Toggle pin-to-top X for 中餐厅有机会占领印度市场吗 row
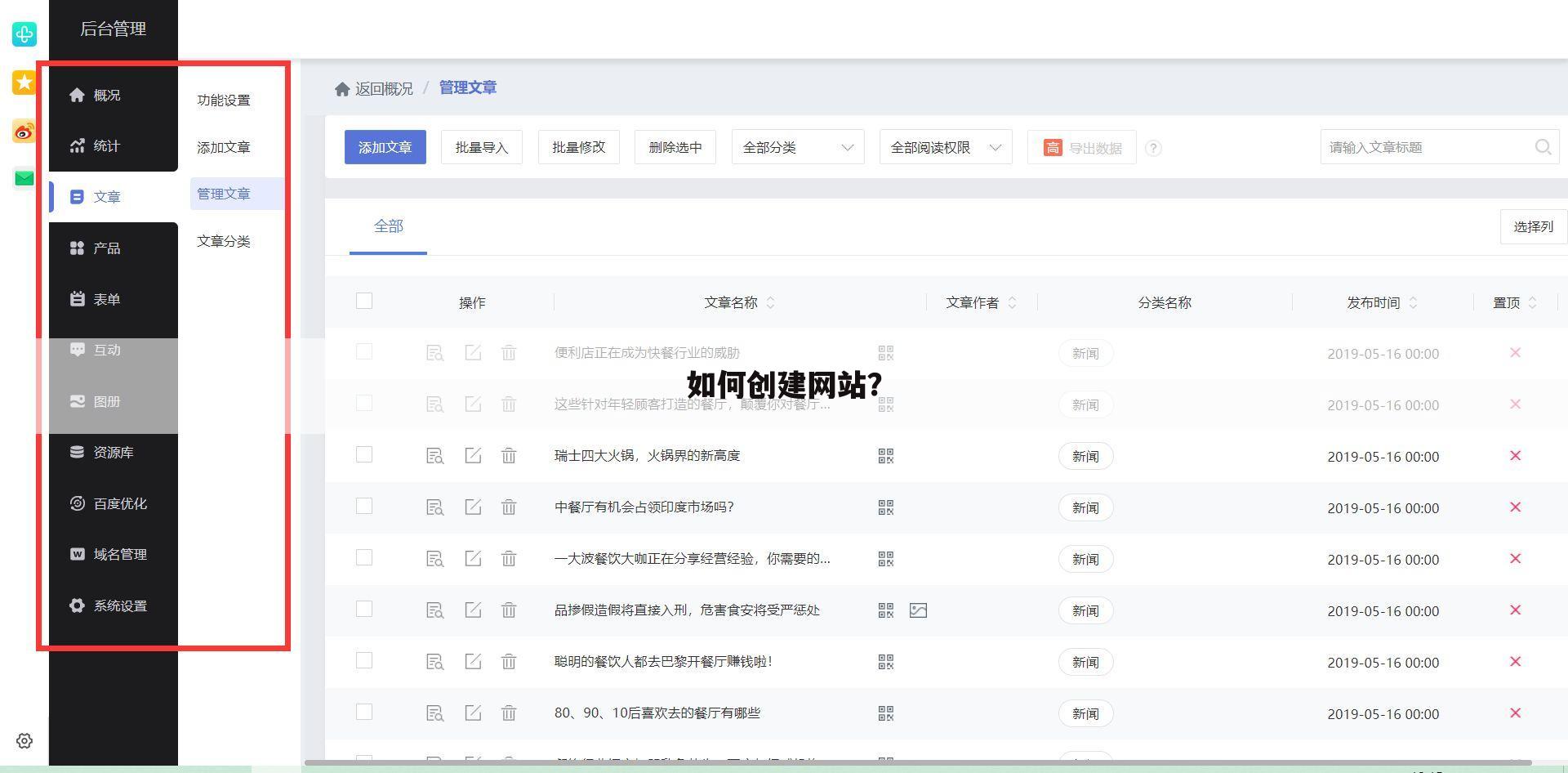This screenshot has width=1568, height=773. (x=1515, y=507)
